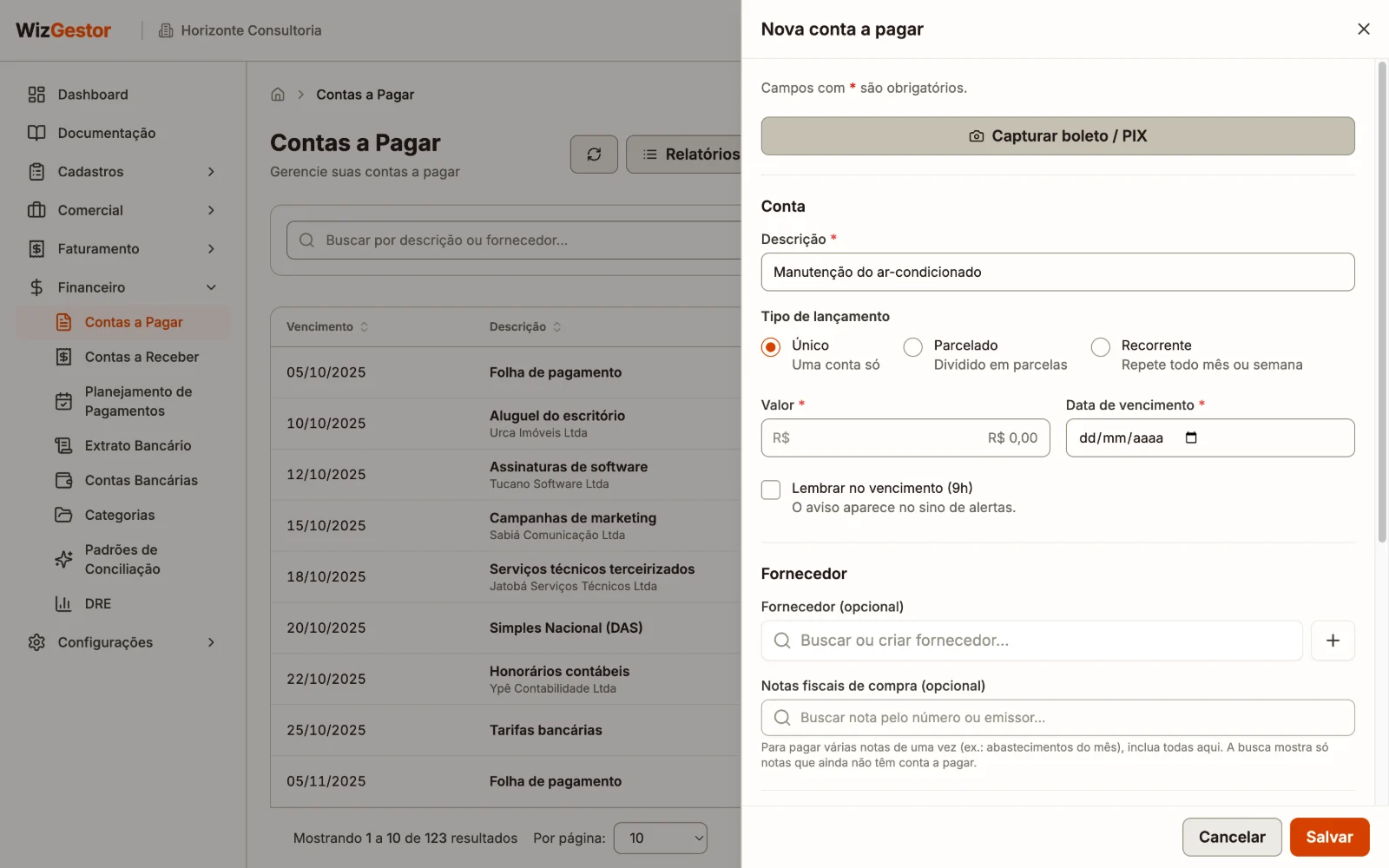Collapse the Financeiro section chevron

[211, 287]
